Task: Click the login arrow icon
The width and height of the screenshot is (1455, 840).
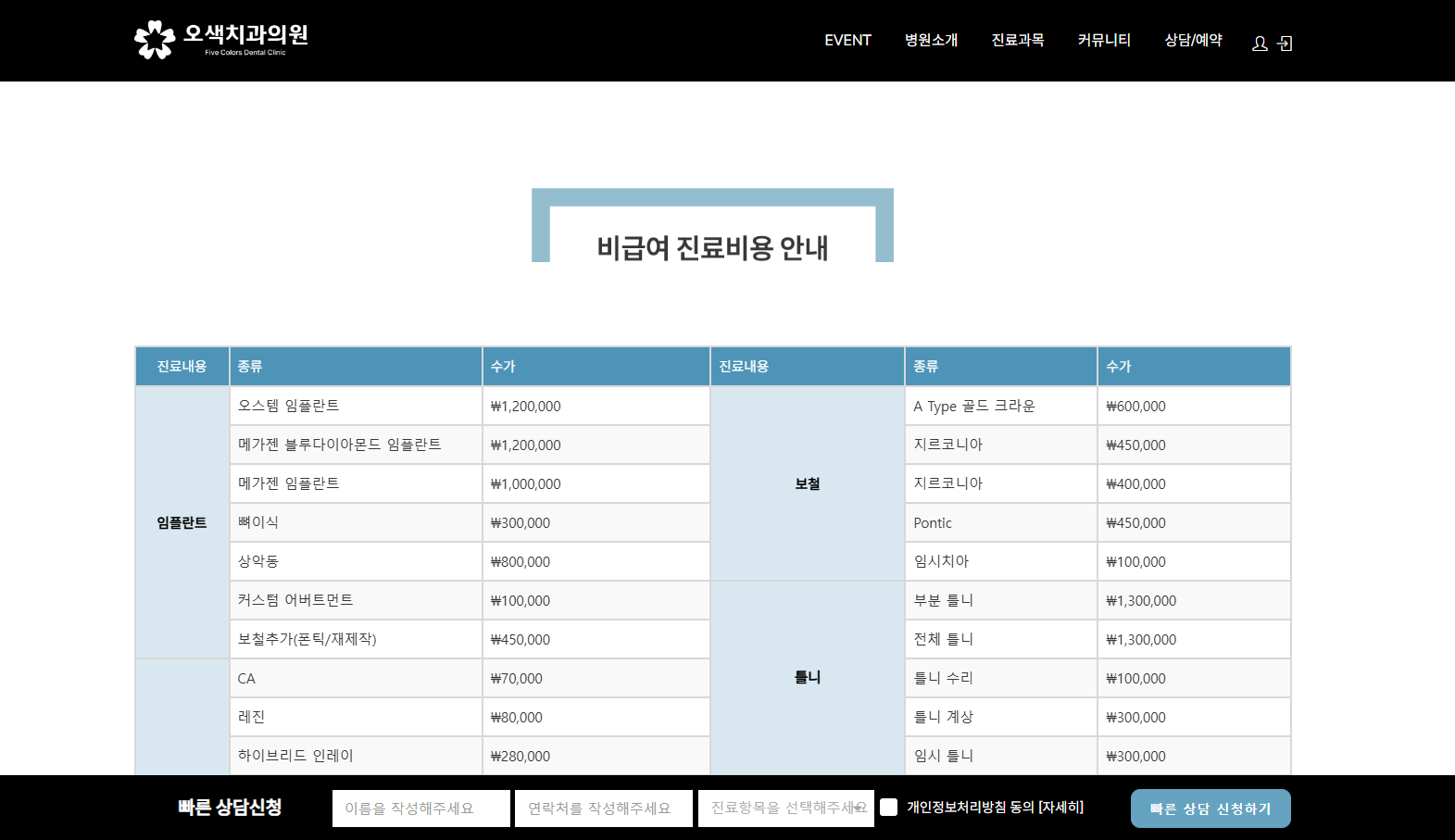Action: tap(1285, 44)
